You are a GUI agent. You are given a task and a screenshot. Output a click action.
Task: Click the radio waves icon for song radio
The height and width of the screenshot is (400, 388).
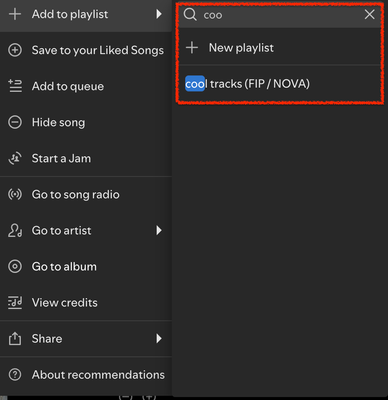(x=15, y=194)
